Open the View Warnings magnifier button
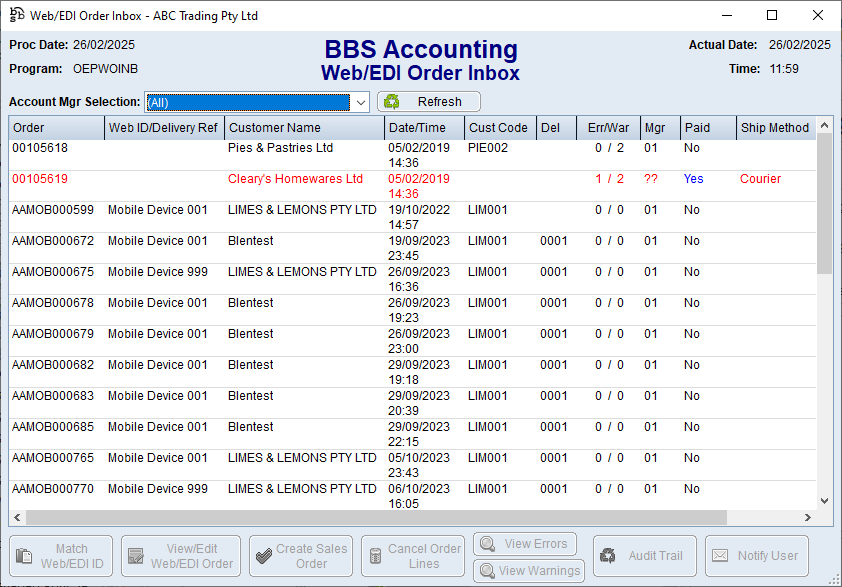The image size is (842, 587). pyautogui.click(x=528, y=571)
